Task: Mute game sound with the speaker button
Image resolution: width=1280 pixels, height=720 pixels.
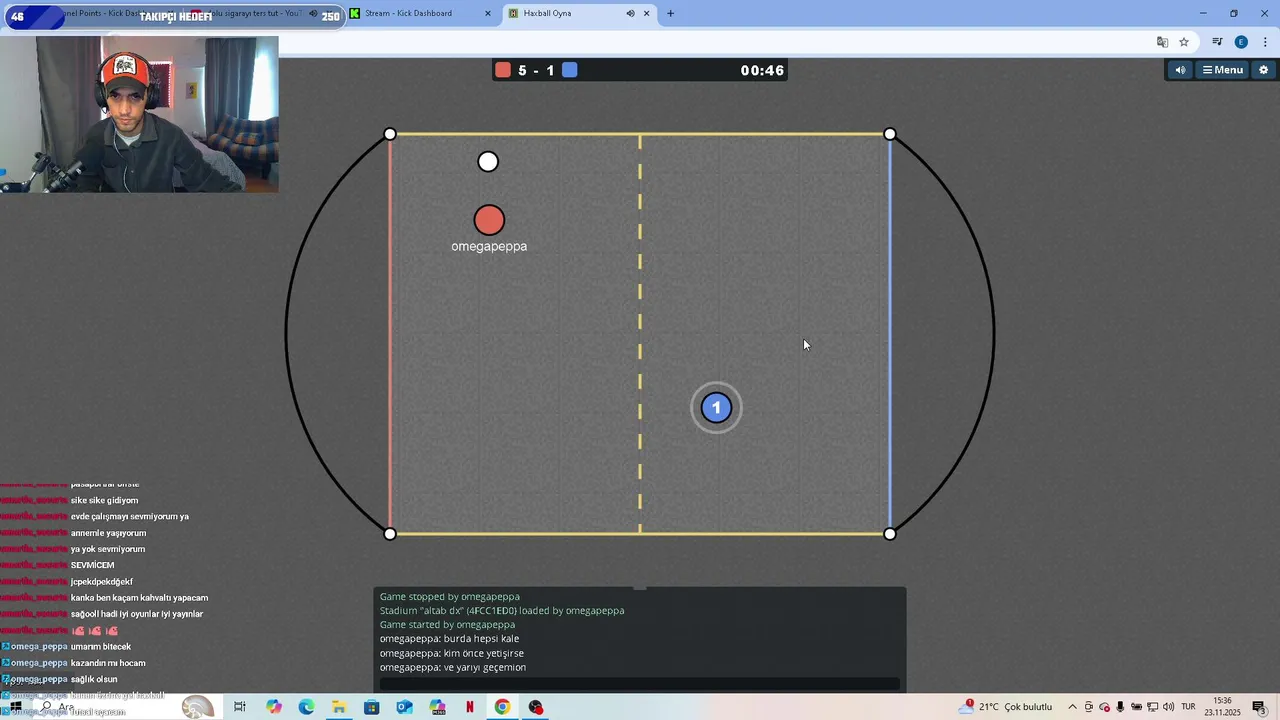Action: tap(1180, 70)
